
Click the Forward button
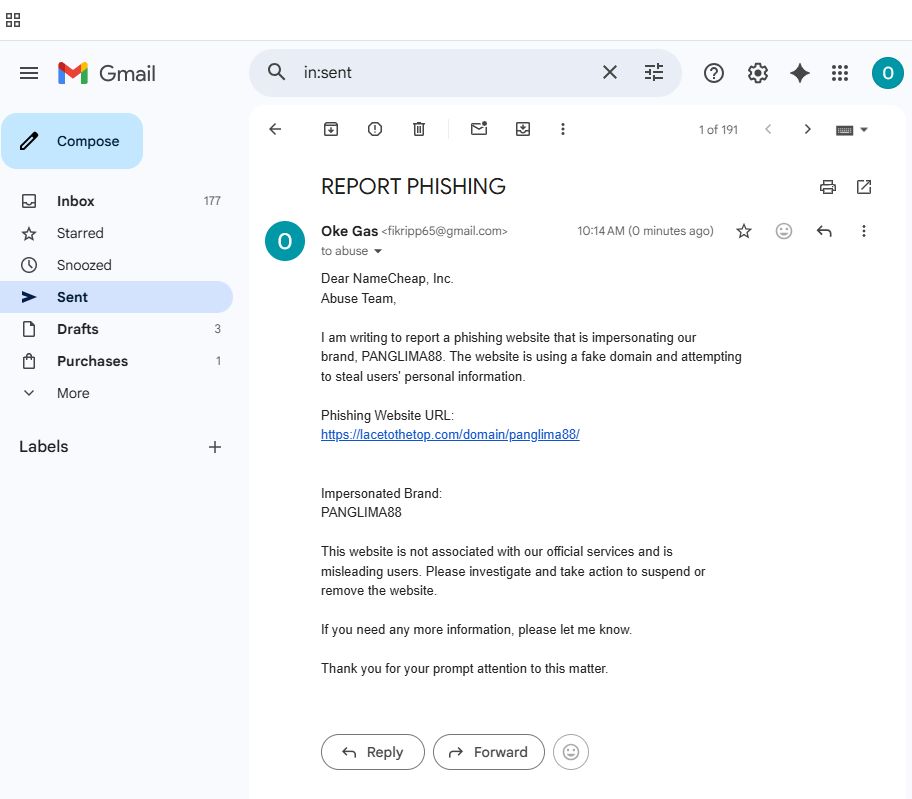pos(489,752)
